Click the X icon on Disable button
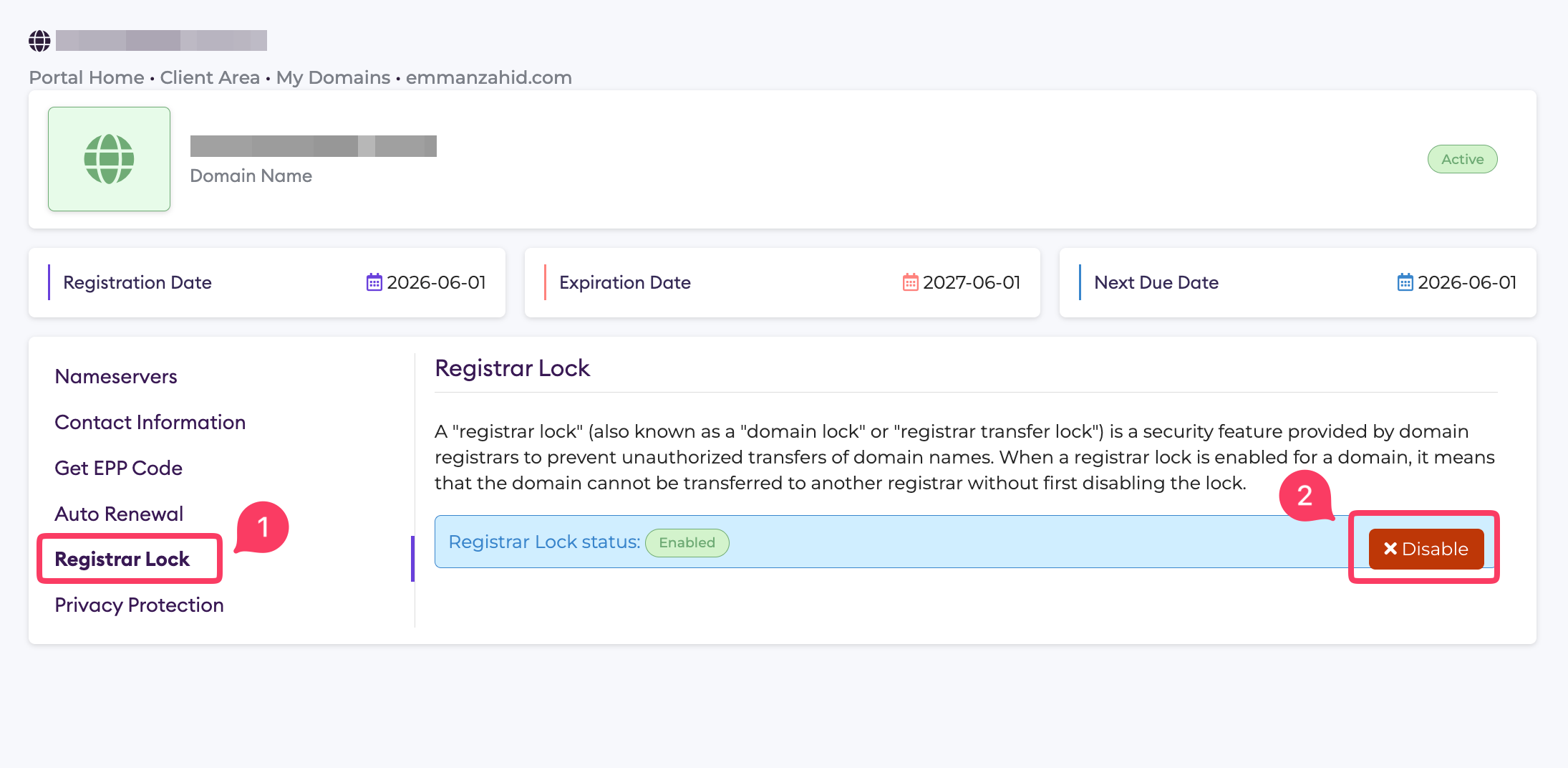The width and height of the screenshot is (1568, 768). click(1390, 549)
